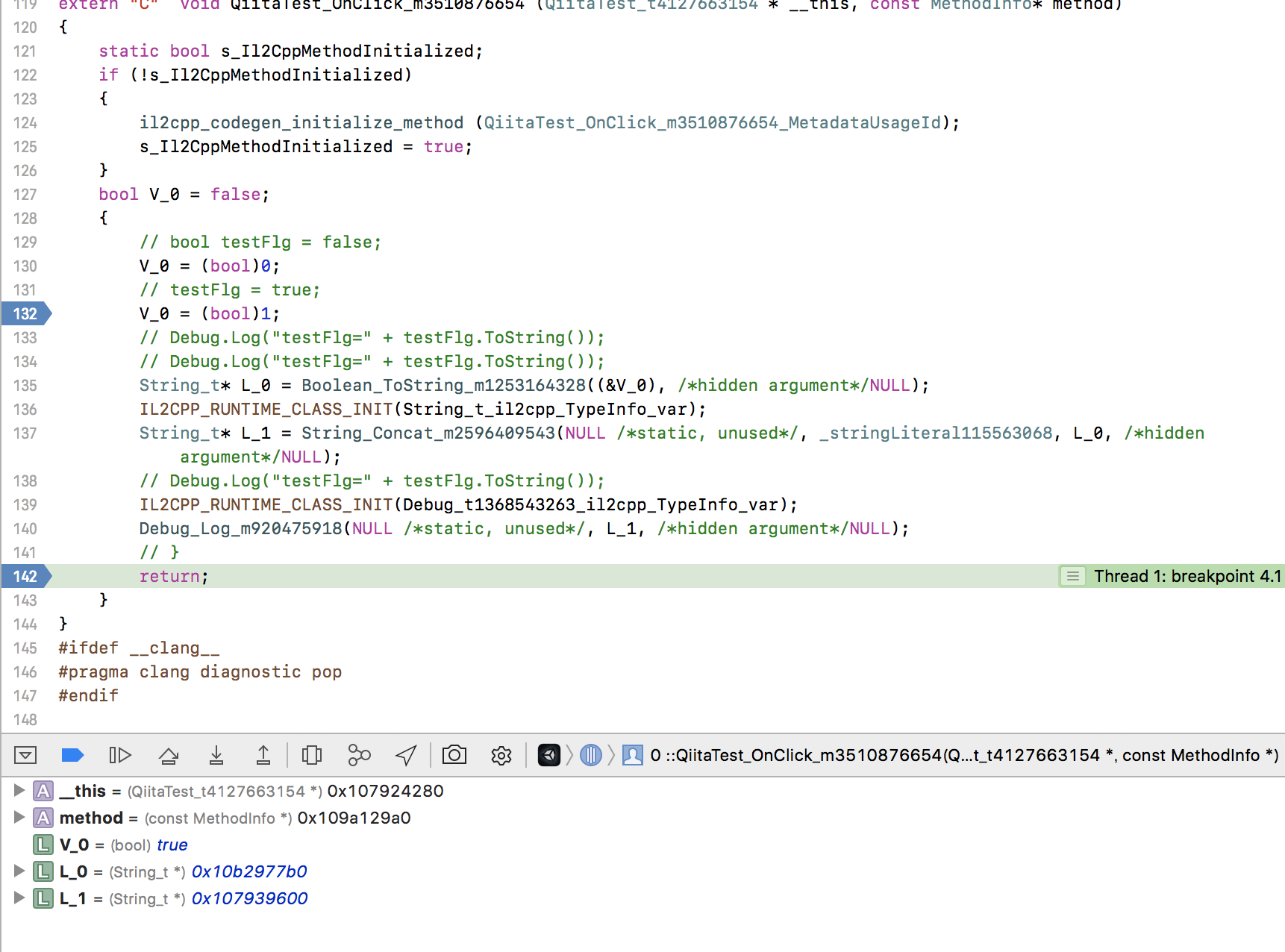Click the L_0 local variable icon

pos(43,871)
